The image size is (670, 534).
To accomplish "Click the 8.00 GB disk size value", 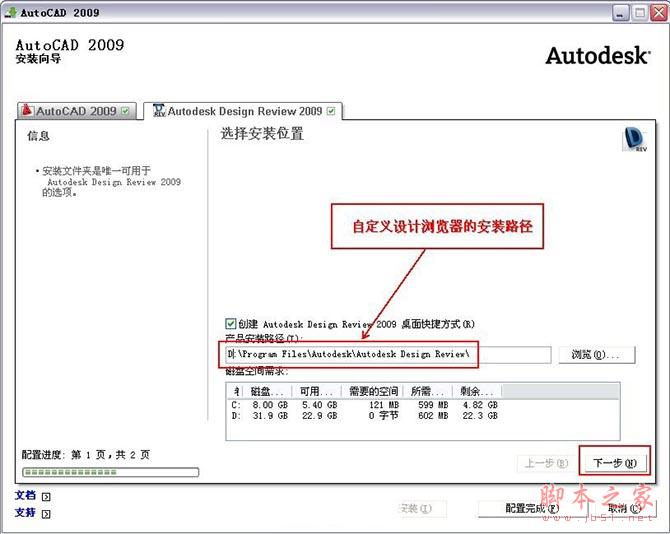I will (x=270, y=405).
